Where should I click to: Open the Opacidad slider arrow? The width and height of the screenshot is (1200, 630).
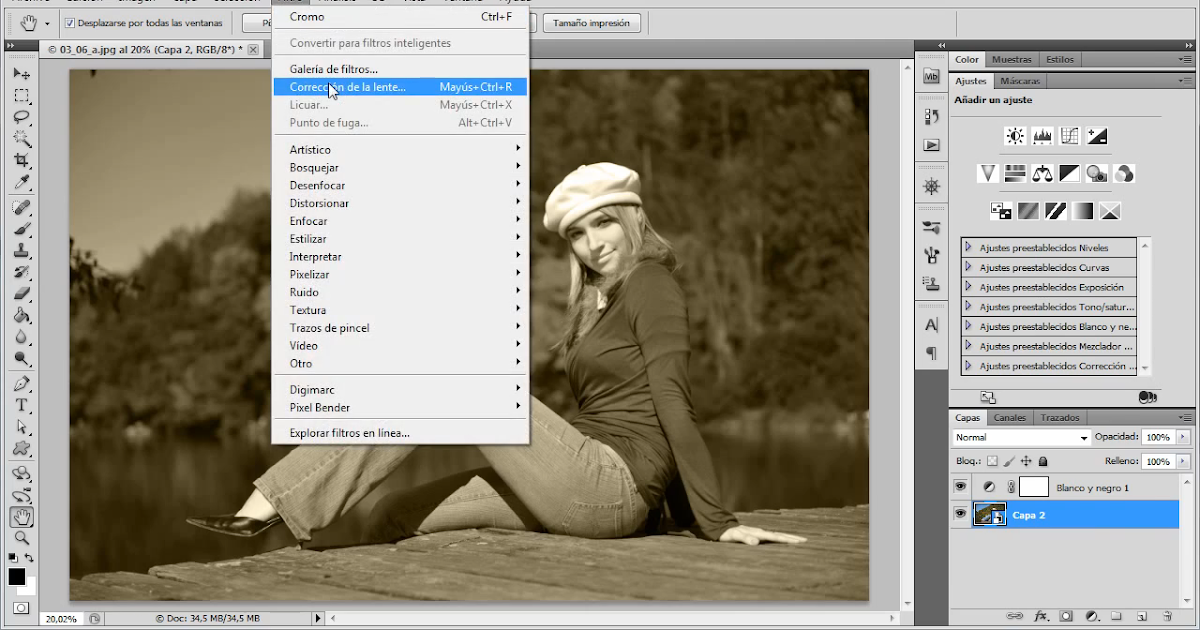(x=1185, y=438)
